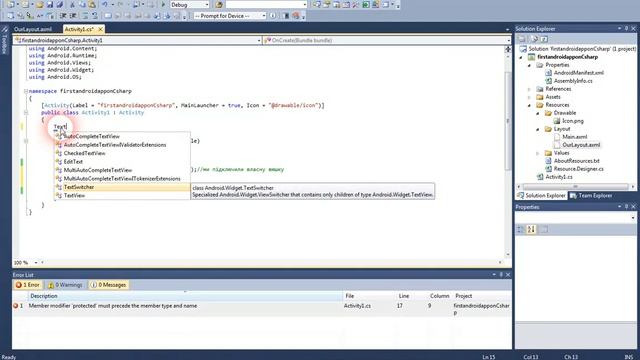Sort Error List by the Description column
This screenshot has width=640, height=360.
click(185, 296)
